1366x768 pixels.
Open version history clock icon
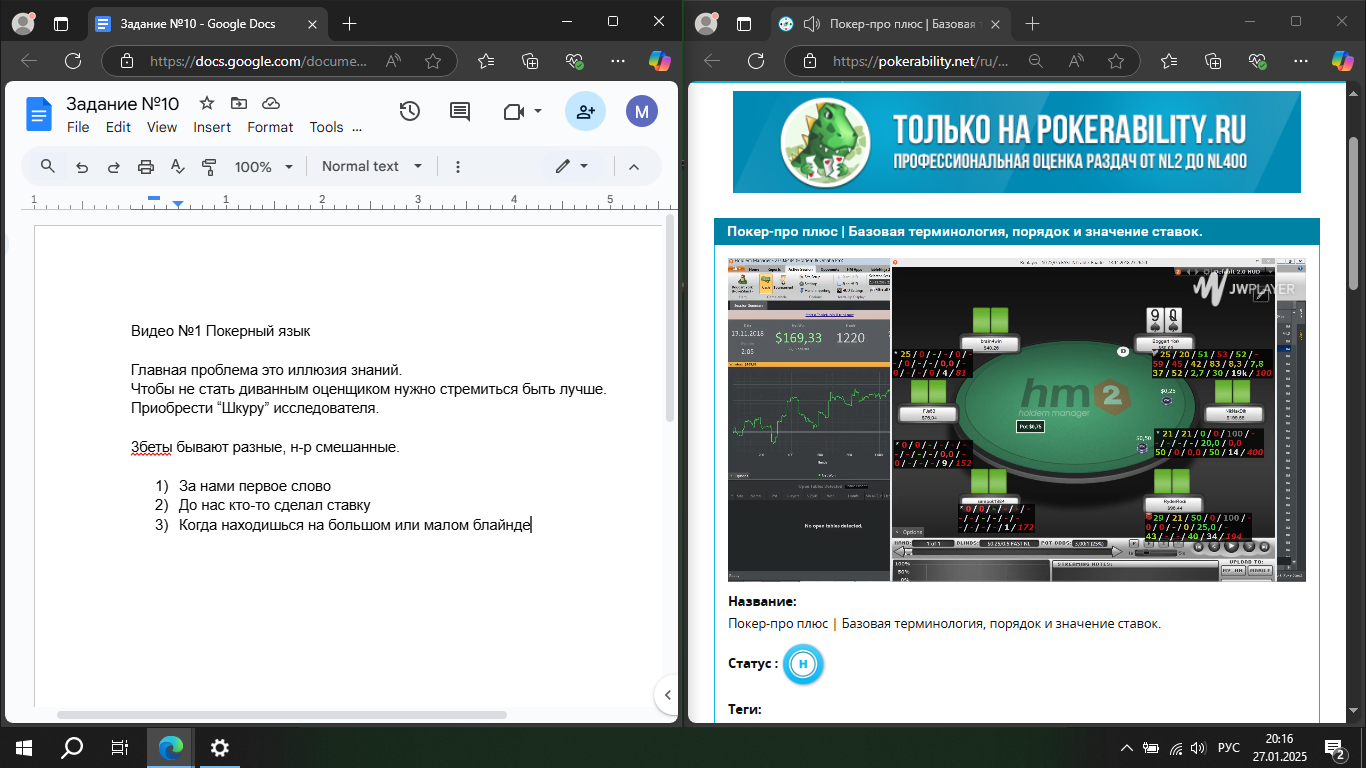[x=409, y=111]
